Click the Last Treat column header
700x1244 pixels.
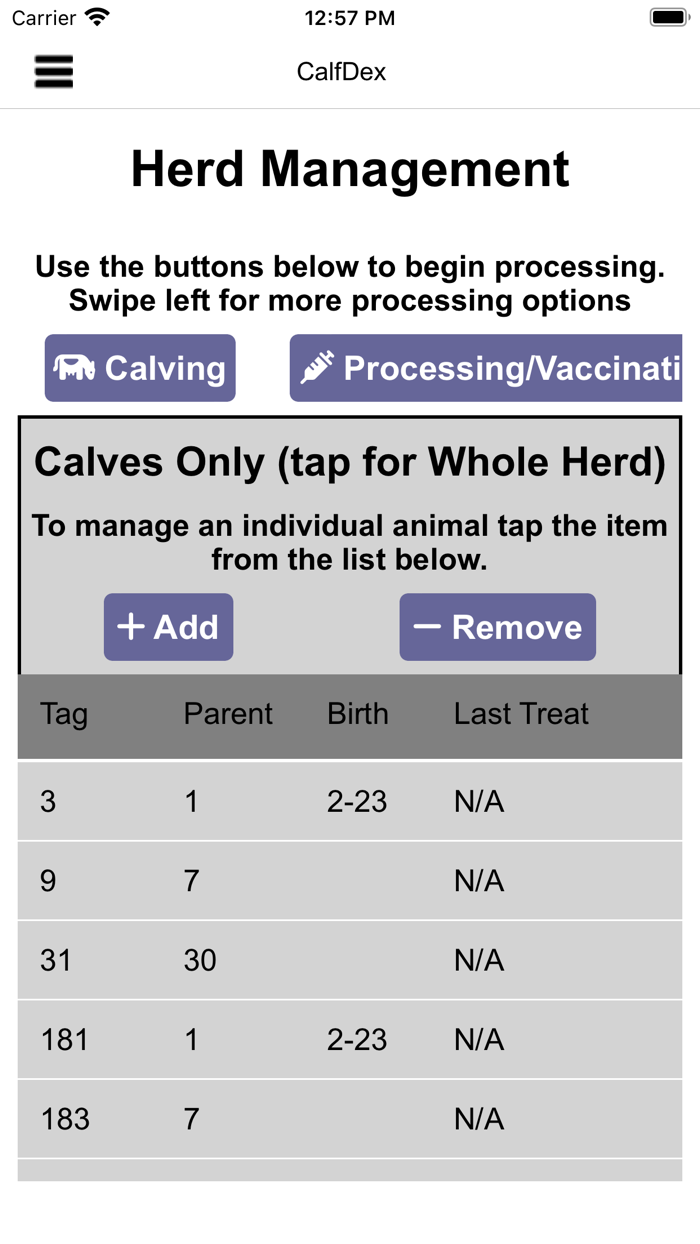(x=520, y=713)
